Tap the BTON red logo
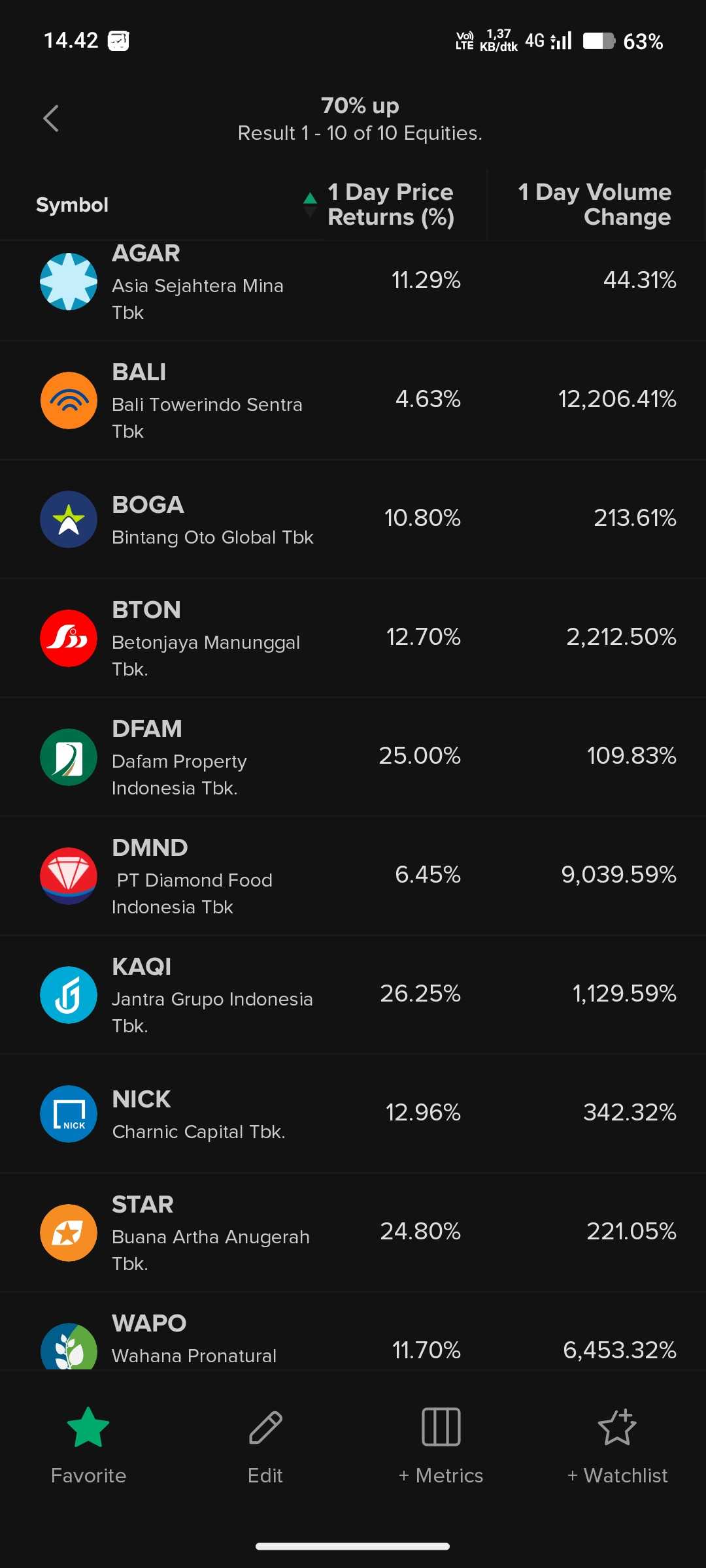 [69, 638]
